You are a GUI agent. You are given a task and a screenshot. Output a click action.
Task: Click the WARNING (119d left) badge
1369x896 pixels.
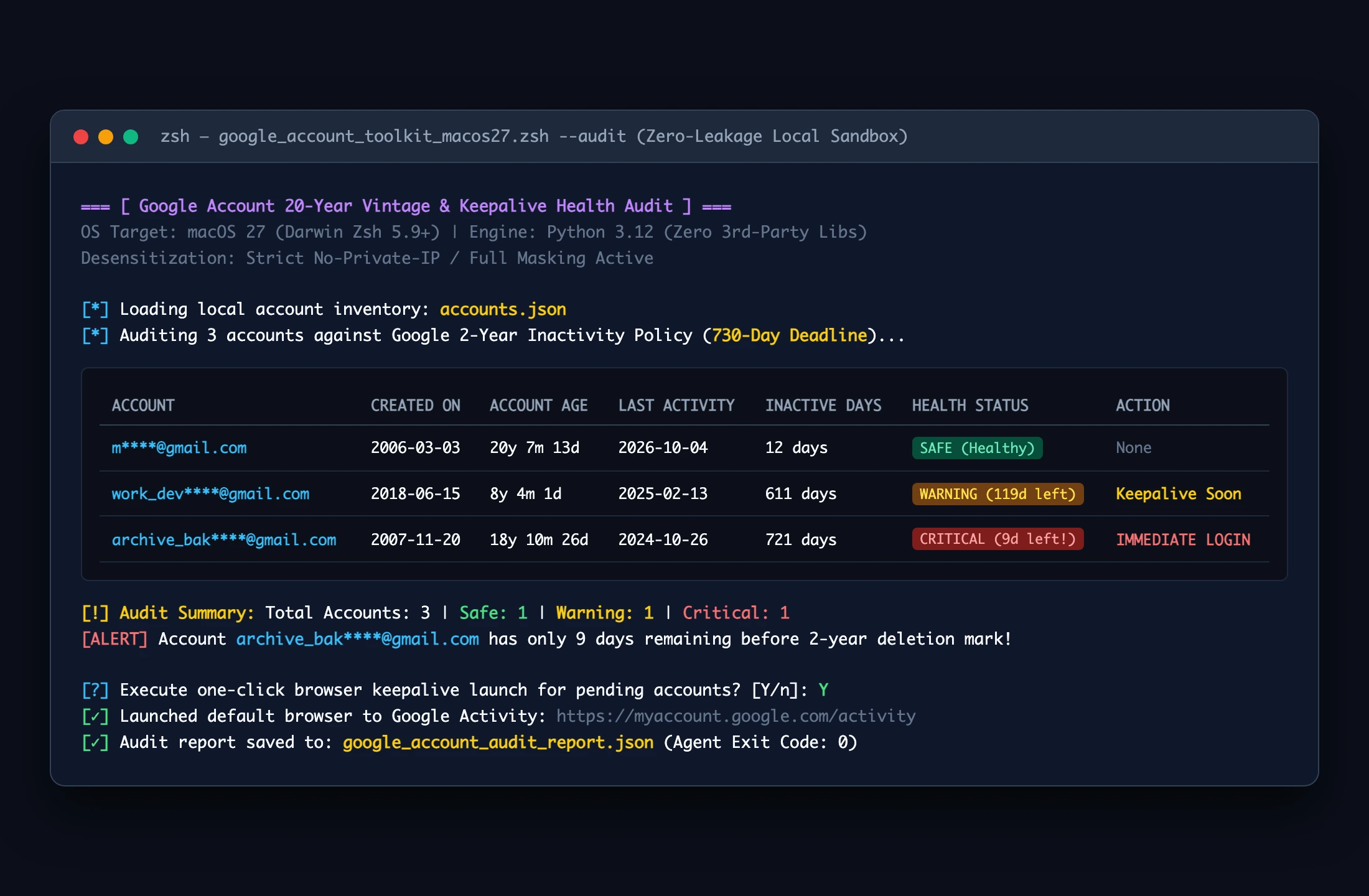(x=998, y=494)
